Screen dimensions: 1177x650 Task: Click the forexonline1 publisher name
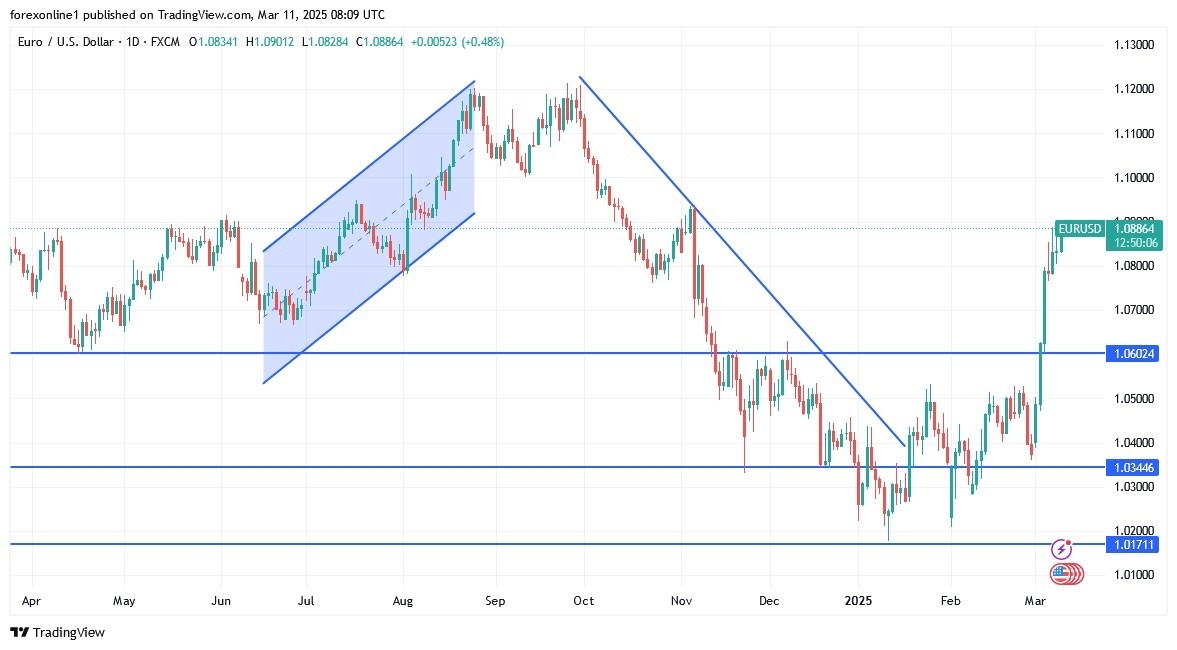pos(49,15)
